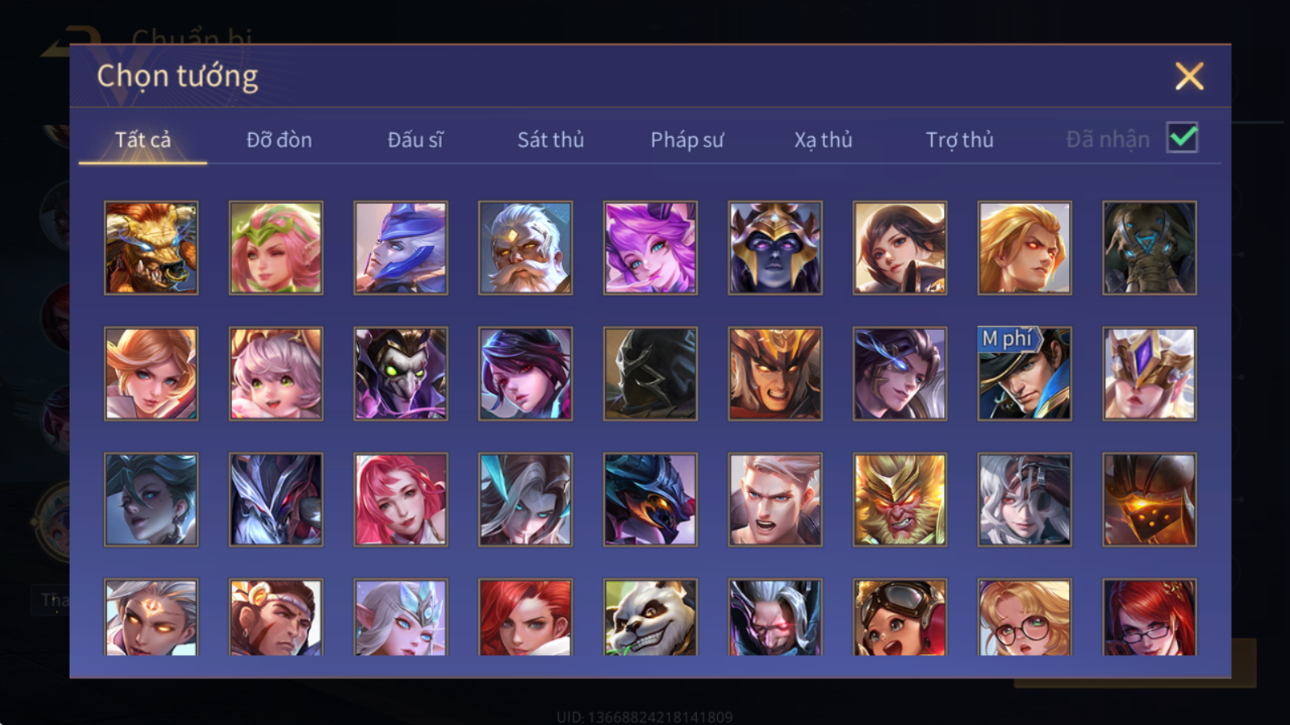Pick the purple-haired fox girl hero
The width and height of the screenshot is (1290, 725).
650,248
